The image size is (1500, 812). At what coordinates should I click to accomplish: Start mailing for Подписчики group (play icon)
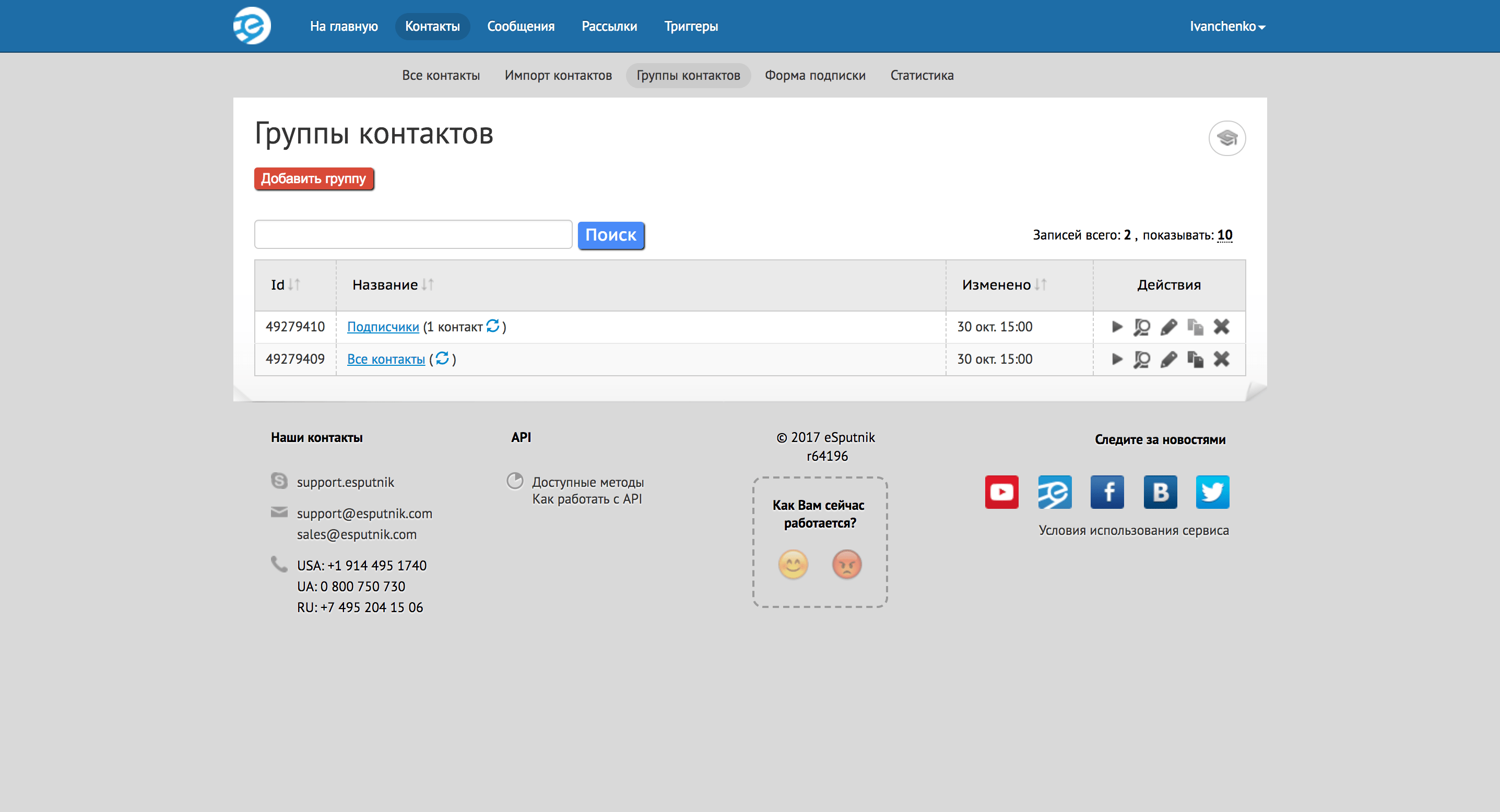tap(1116, 327)
